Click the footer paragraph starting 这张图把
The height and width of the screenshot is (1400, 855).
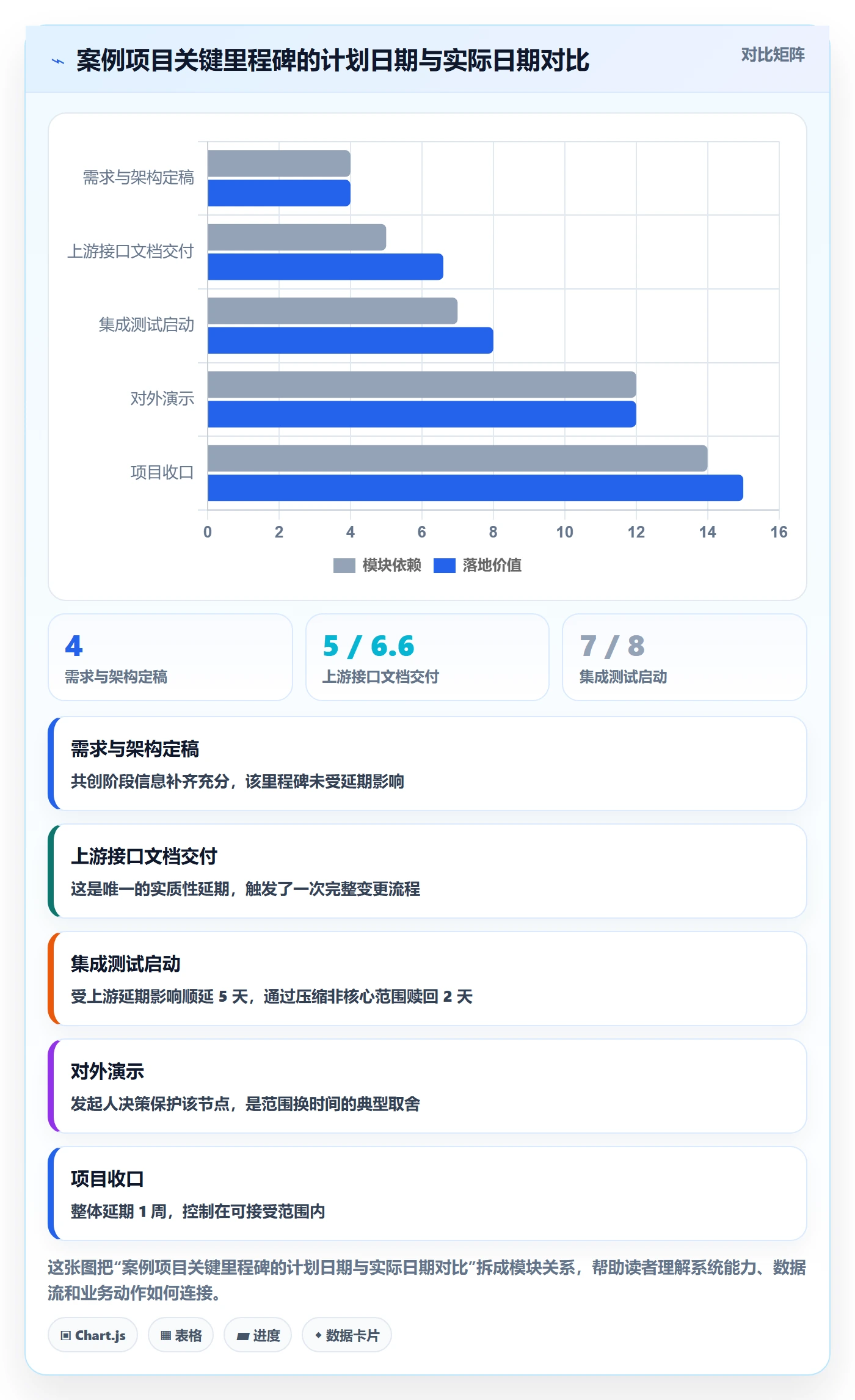(428, 1280)
